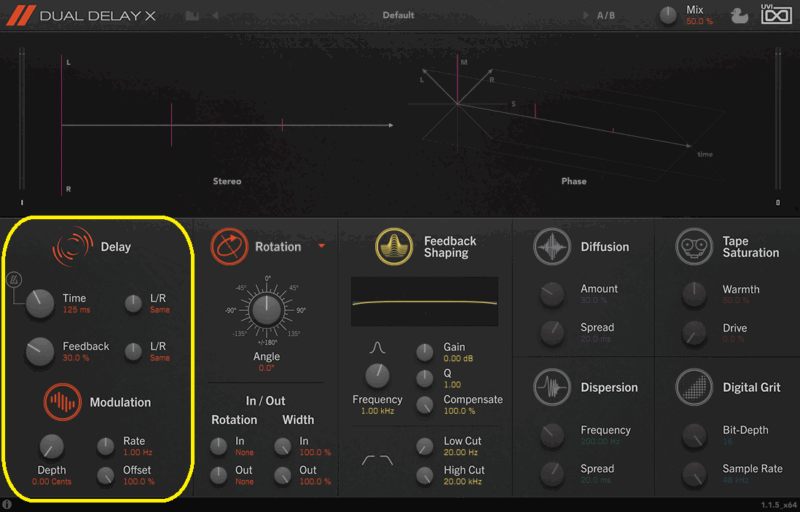
Task: Click the Feedback L/R knob
Action: [x=133, y=351]
